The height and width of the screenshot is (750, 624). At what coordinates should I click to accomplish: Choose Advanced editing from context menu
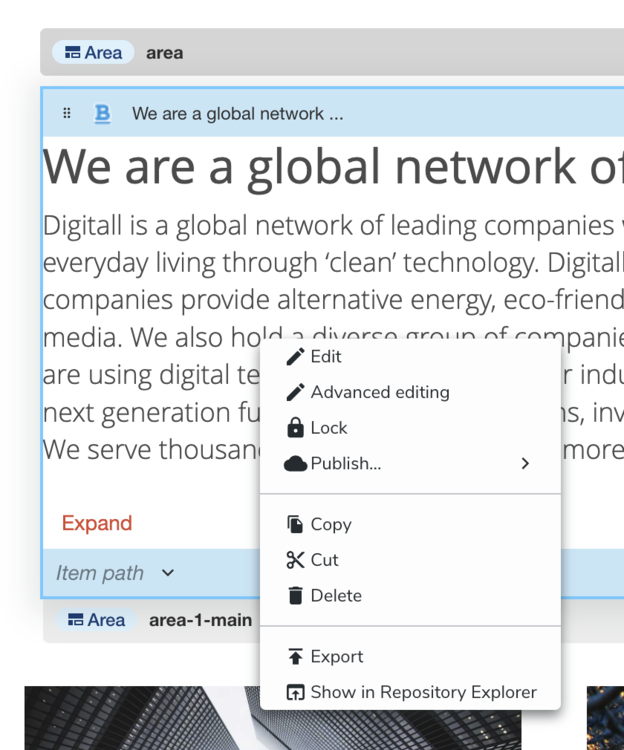point(379,393)
